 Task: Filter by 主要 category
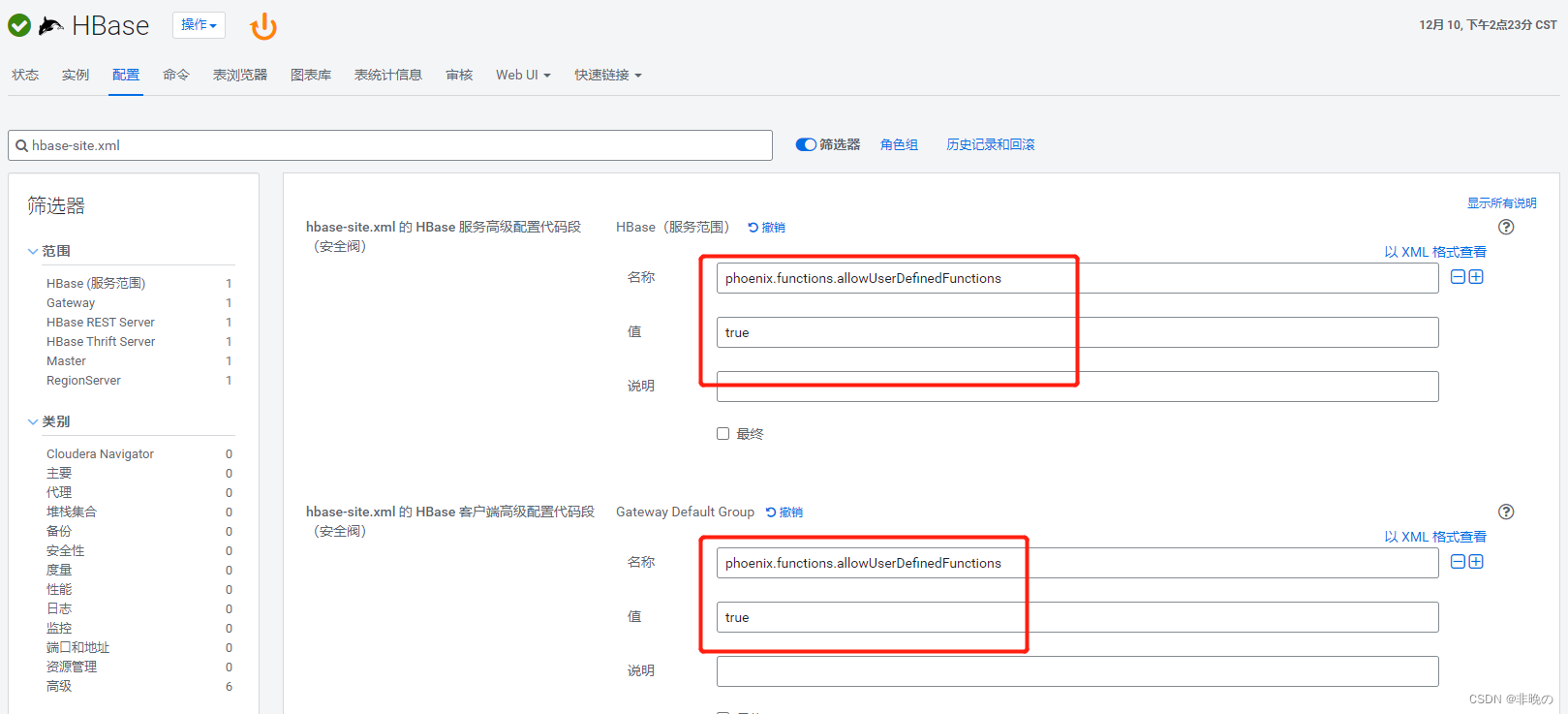click(x=59, y=474)
